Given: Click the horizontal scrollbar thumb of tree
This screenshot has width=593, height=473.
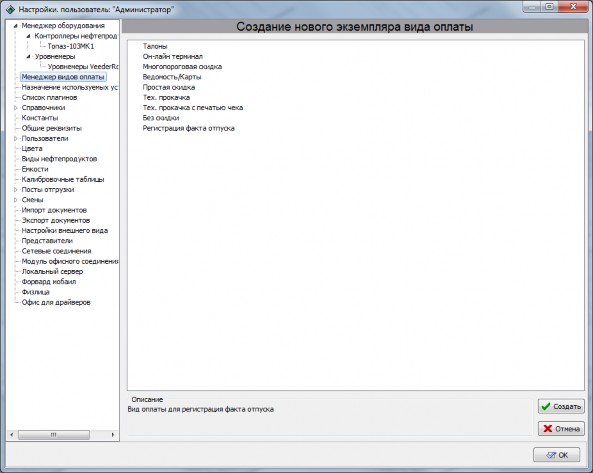Looking at the screenshot, I should tap(54, 435).
